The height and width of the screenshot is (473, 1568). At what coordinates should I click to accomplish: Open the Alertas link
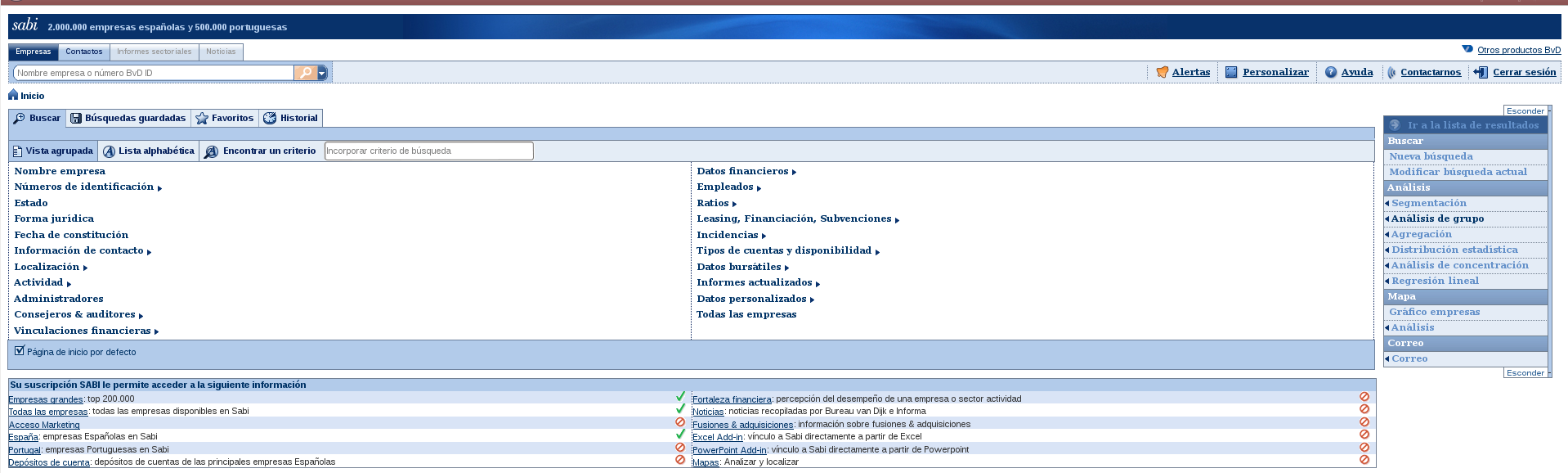pyautogui.click(x=1191, y=72)
